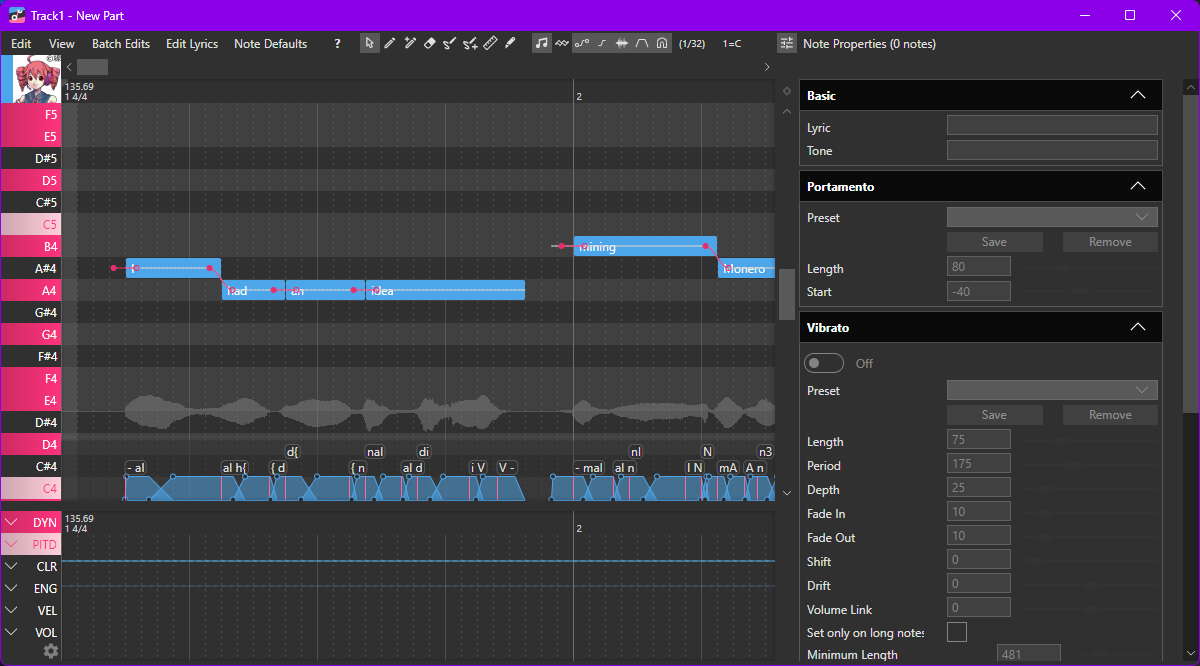Select the pitch drawing brush tool
The height and width of the screenshot is (666, 1200).
pyautogui.click(x=509, y=43)
